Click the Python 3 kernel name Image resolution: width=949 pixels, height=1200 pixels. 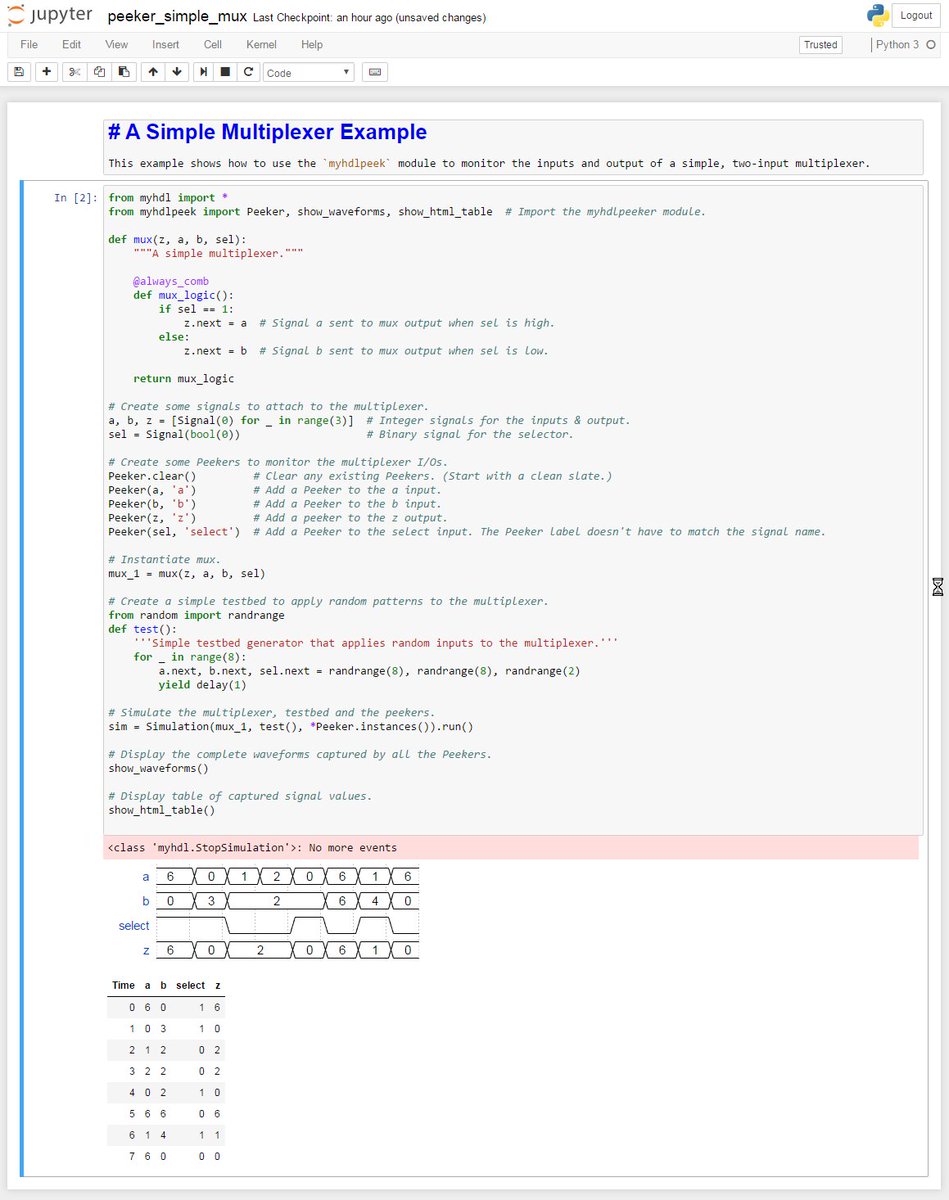897,45
